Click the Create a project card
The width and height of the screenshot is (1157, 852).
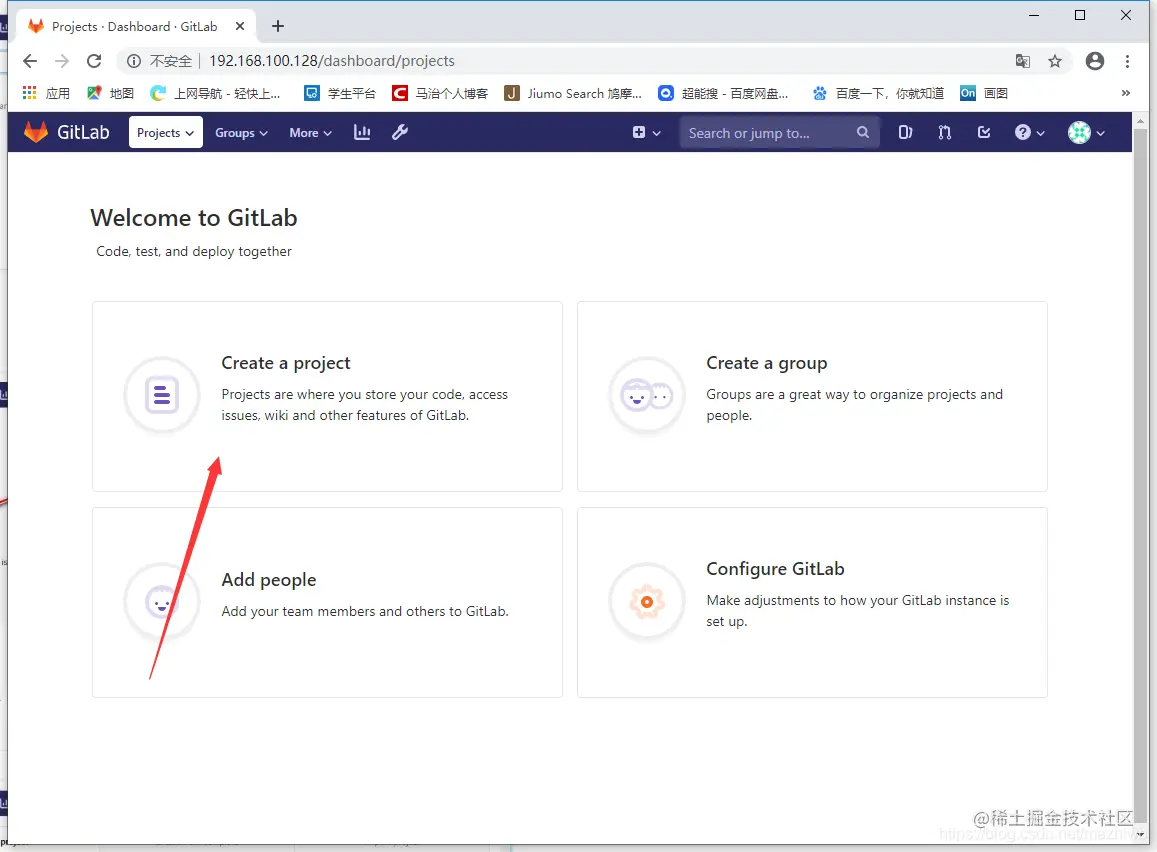point(327,396)
